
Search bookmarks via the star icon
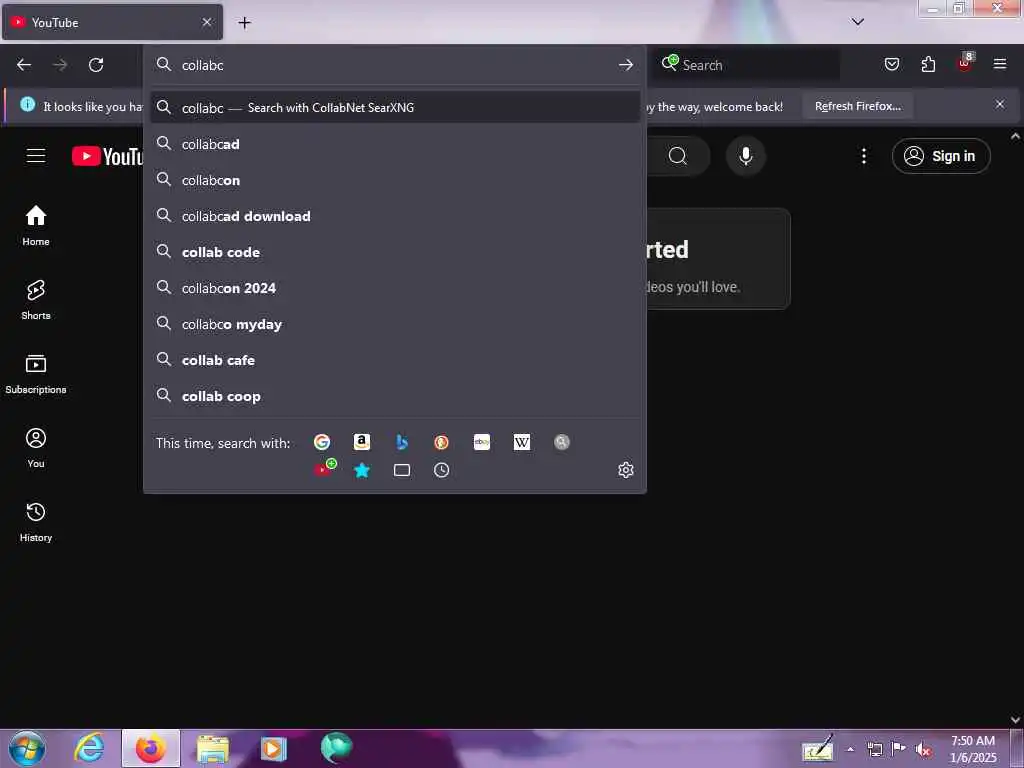tap(362, 470)
